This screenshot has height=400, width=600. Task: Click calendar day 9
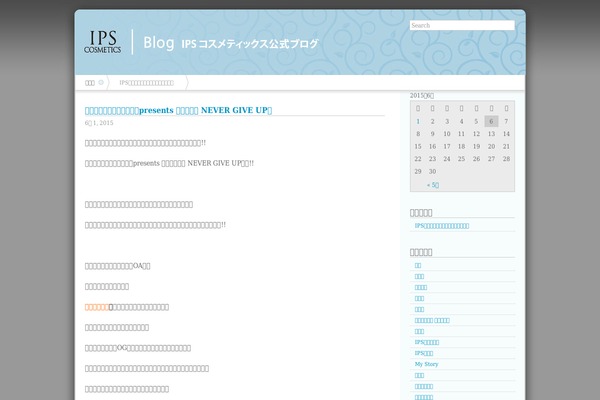(432, 134)
